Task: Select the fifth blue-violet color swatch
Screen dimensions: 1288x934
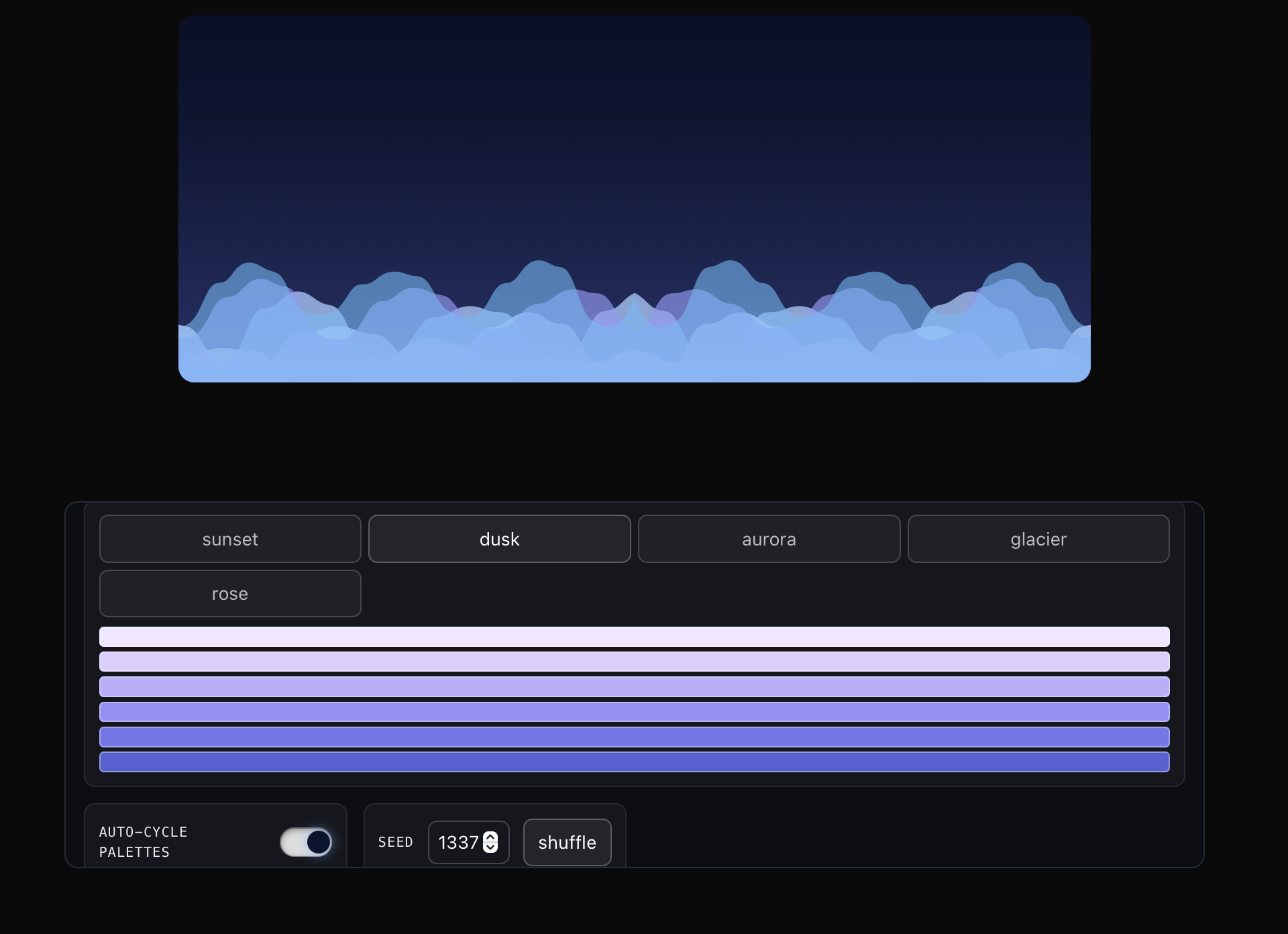Action: tap(634, 737)
